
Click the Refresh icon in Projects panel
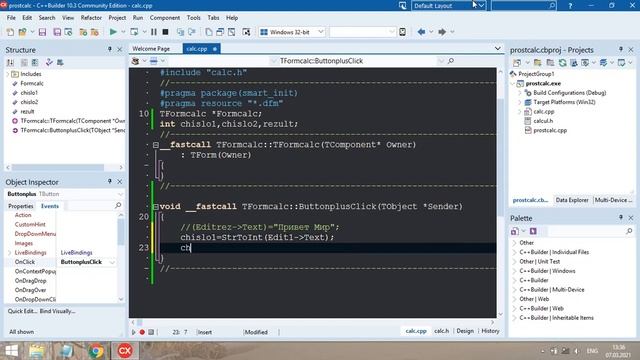pos(562,62)
